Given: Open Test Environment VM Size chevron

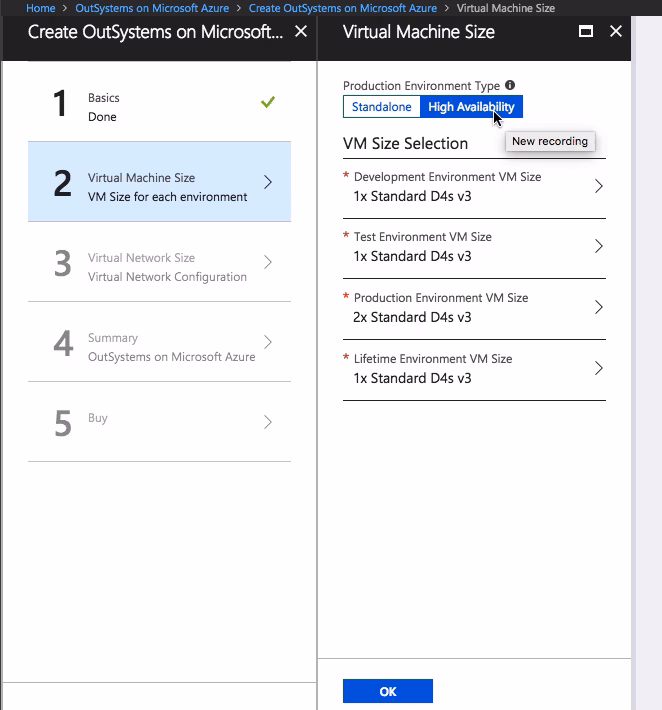Looking at the screenshot, I should pyautogui.click(x=599, y=246).
